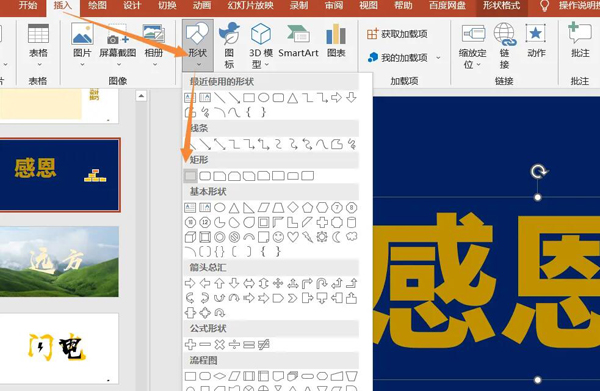
Task: Switch to the 审阅 tab
Action: click(333, 5)
